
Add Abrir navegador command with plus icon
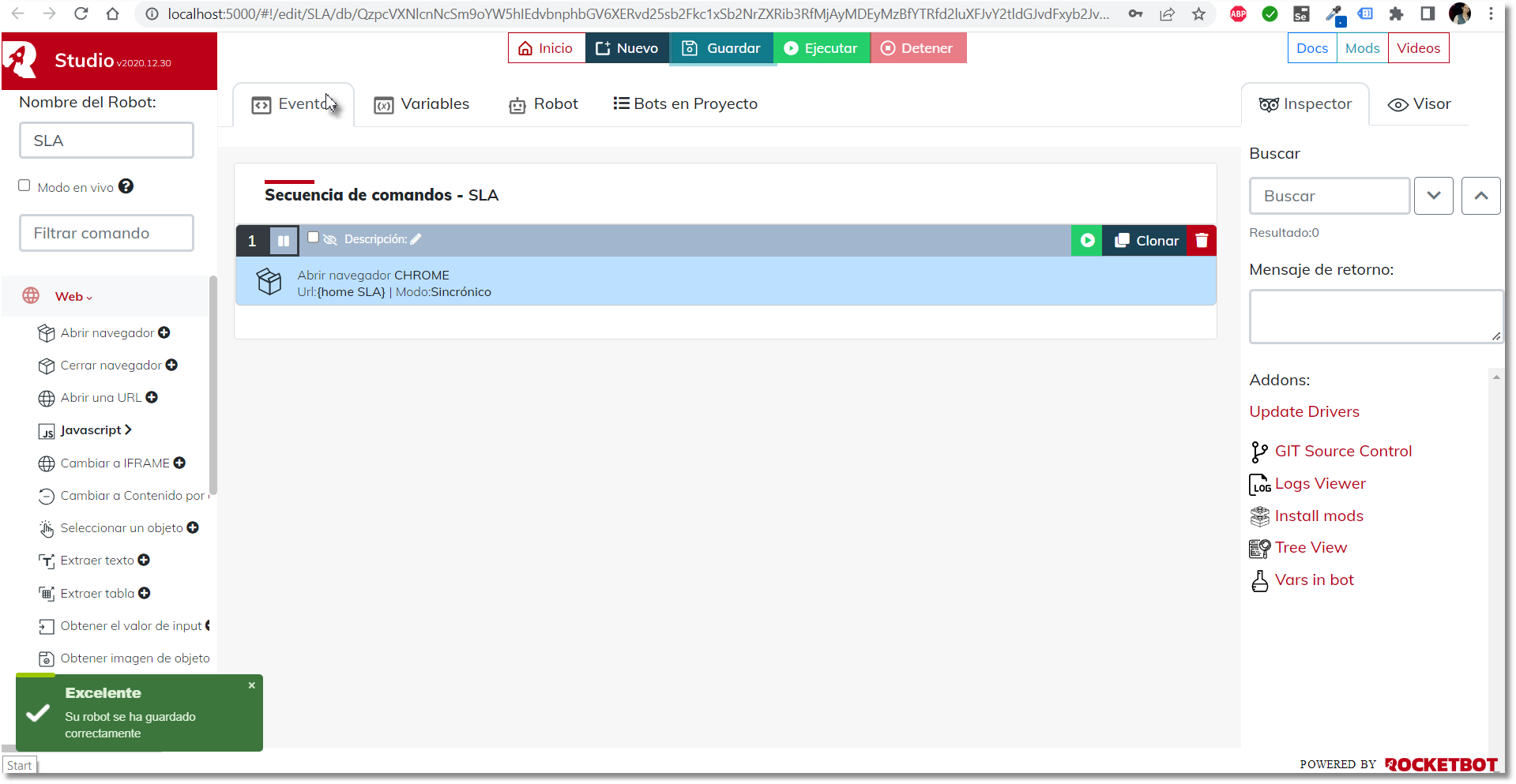tap(164, 332)
